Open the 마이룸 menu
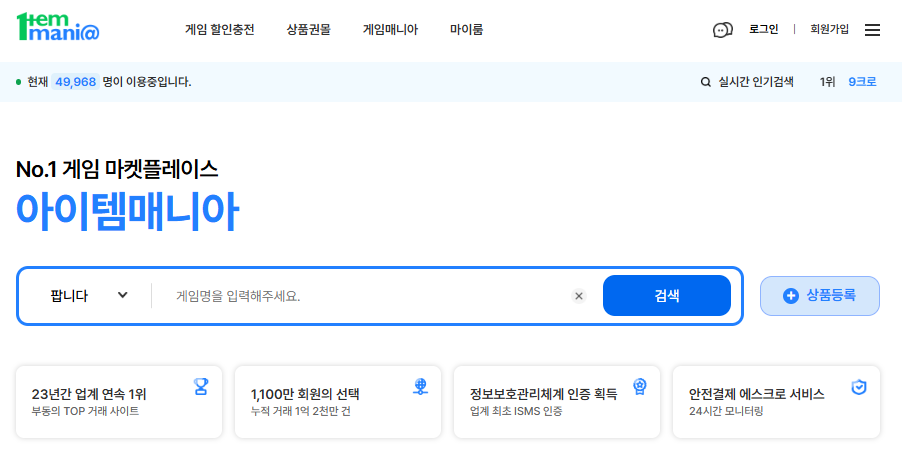This screenshot has height=465, width=902. tap(466, 29)
